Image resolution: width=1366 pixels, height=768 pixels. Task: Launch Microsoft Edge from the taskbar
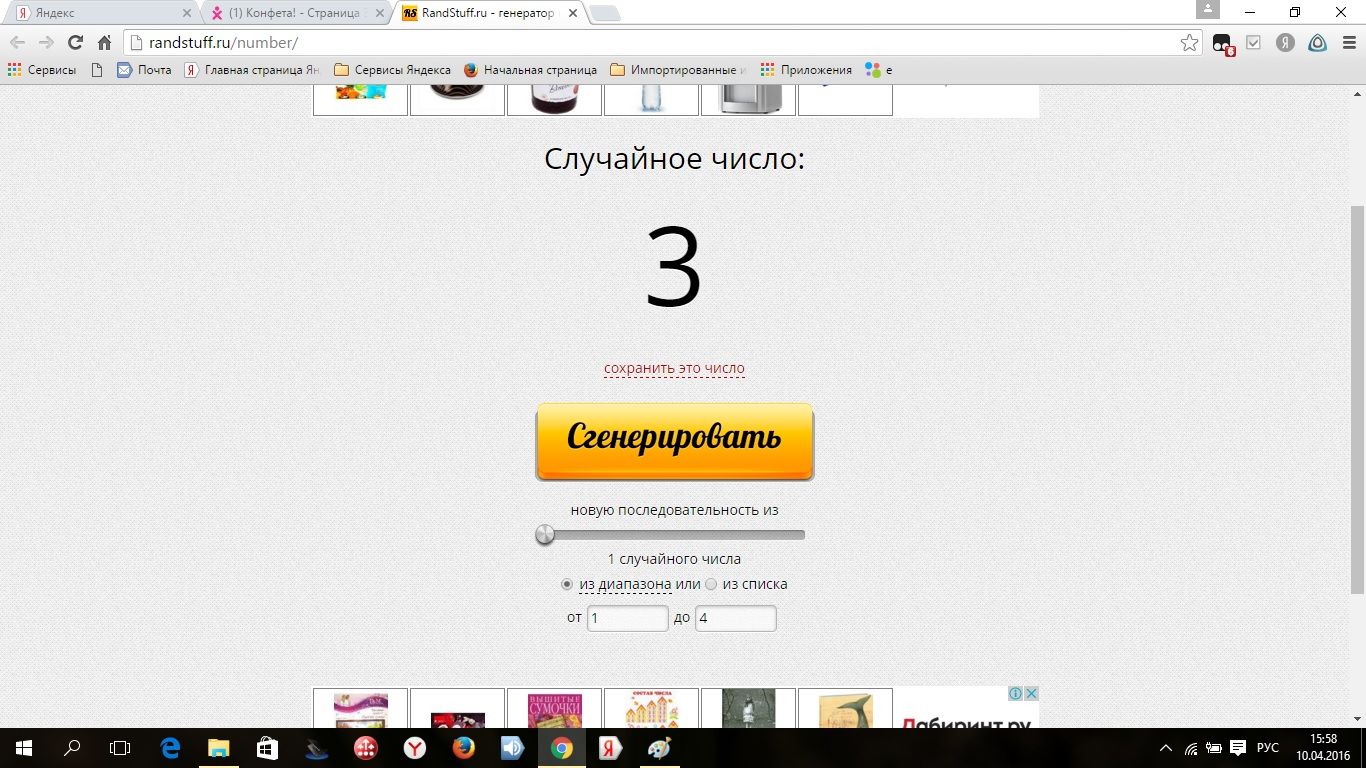pos(171,747)
